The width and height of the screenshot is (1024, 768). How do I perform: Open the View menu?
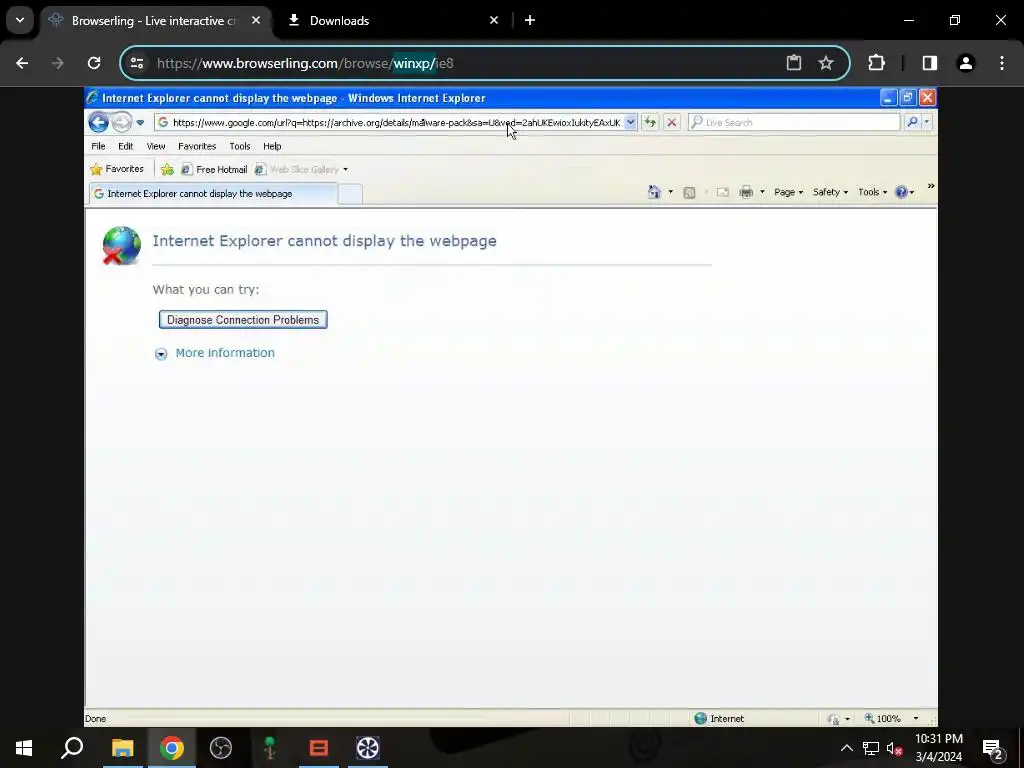[155, 146]
